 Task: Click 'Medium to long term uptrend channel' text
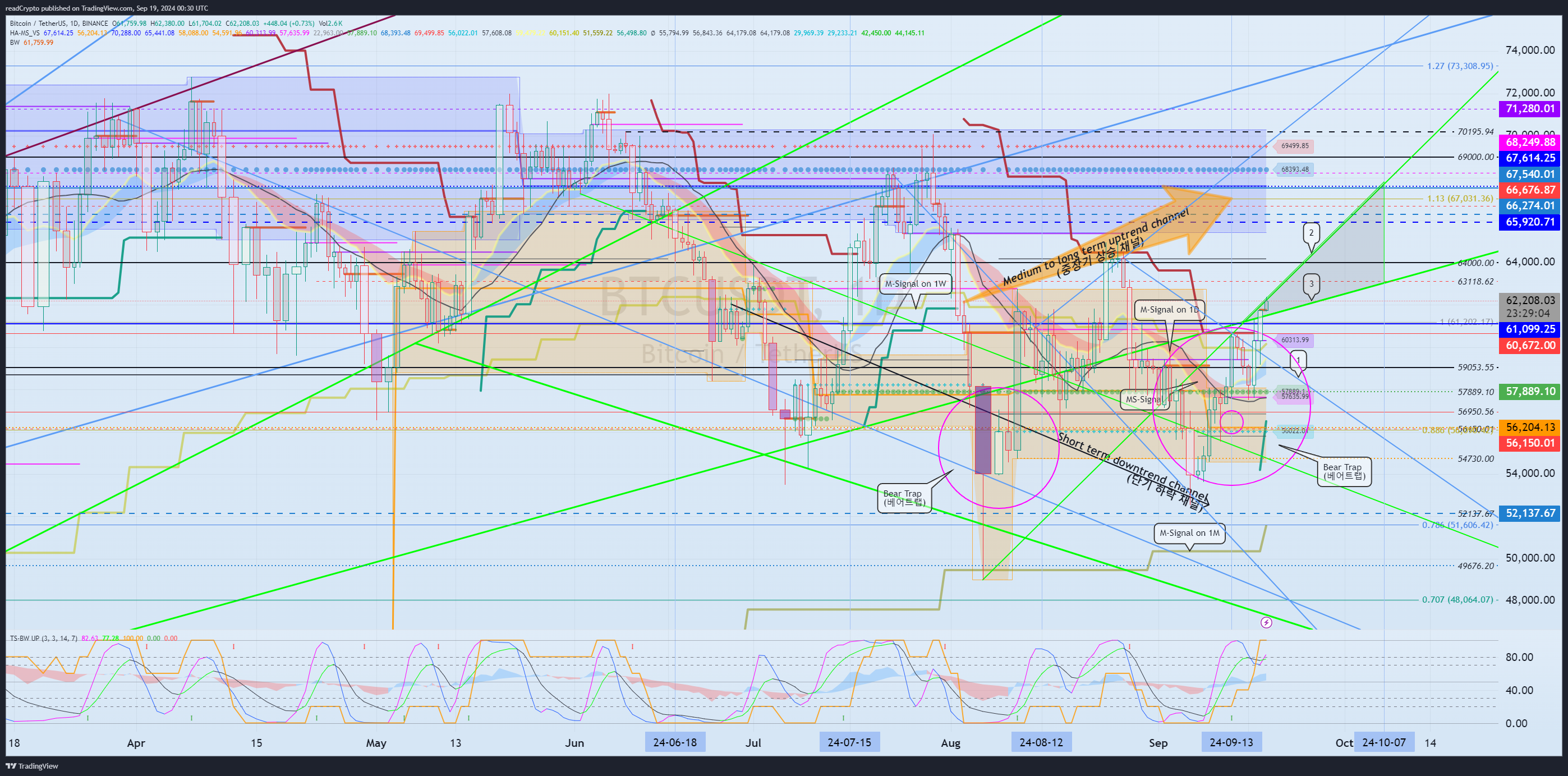point(1096,247)
